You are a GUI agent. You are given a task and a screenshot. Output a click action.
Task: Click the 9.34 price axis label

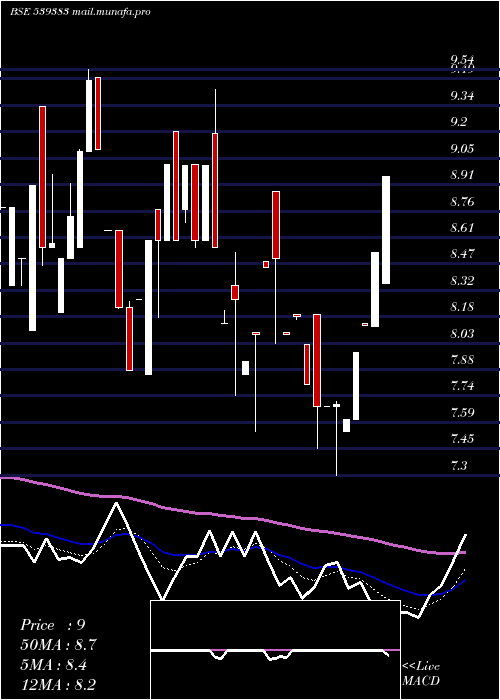pyautogui.click(x=462, y=96)
